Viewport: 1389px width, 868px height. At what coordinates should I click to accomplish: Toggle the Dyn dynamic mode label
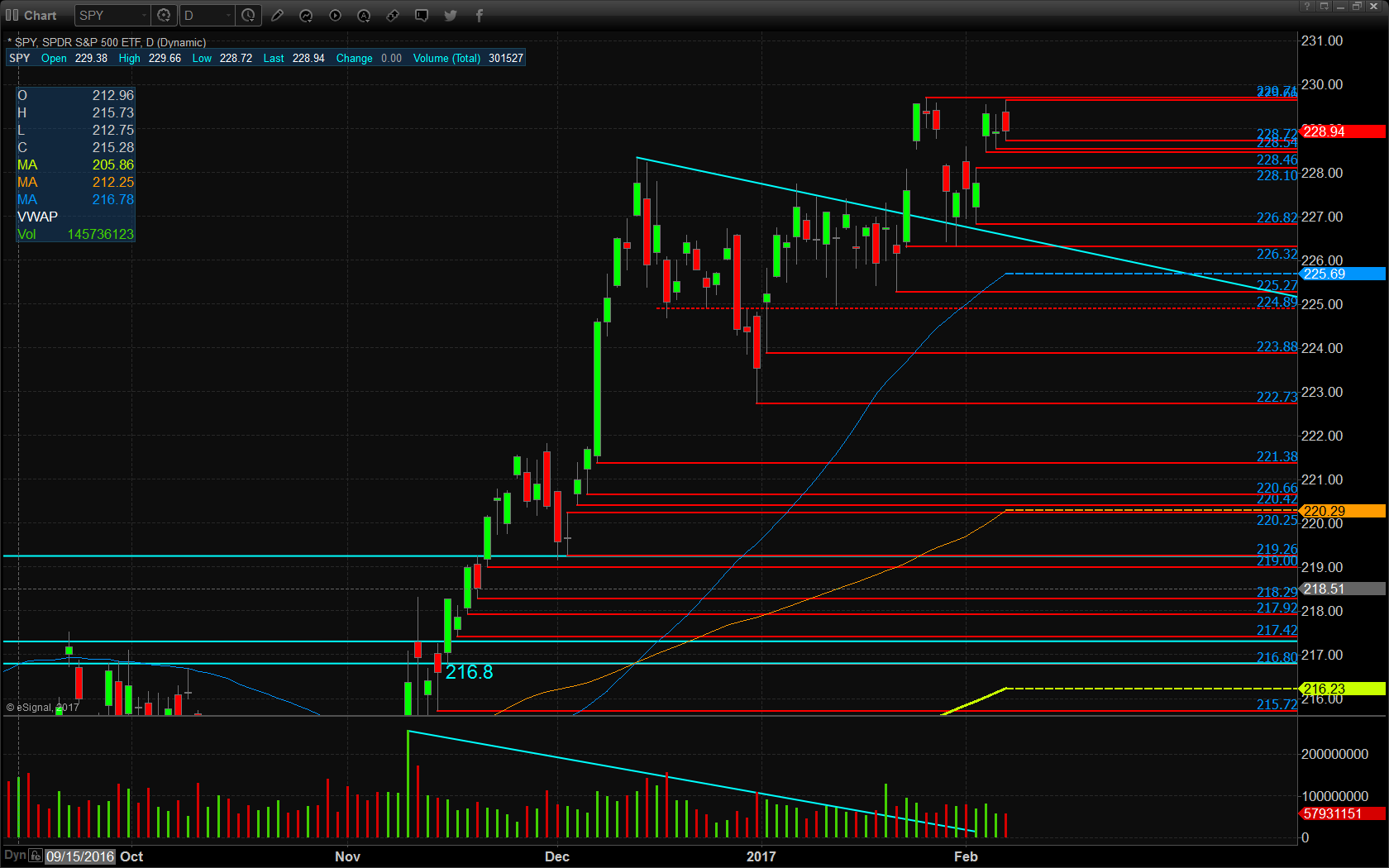click(15, 856)
